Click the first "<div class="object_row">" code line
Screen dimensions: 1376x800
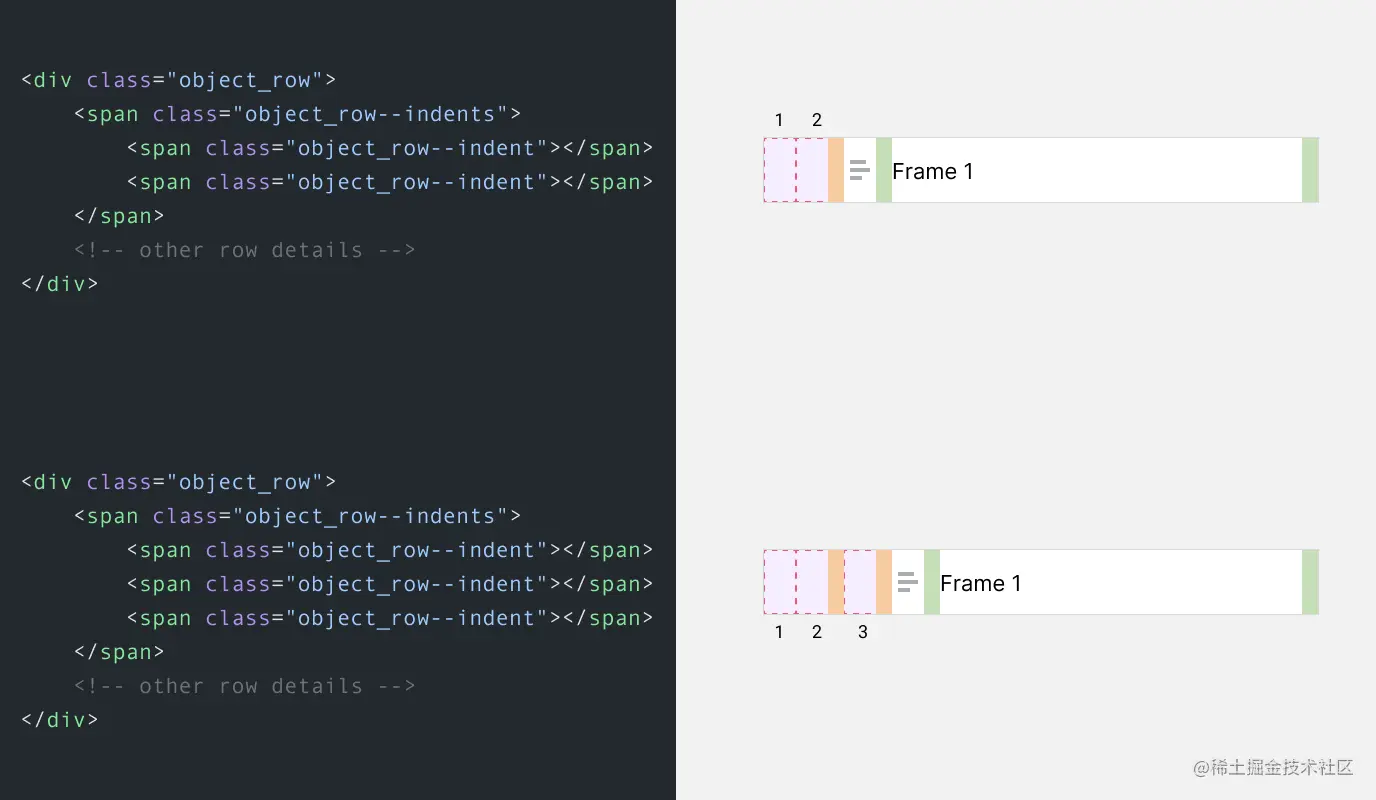coord(178,80)
